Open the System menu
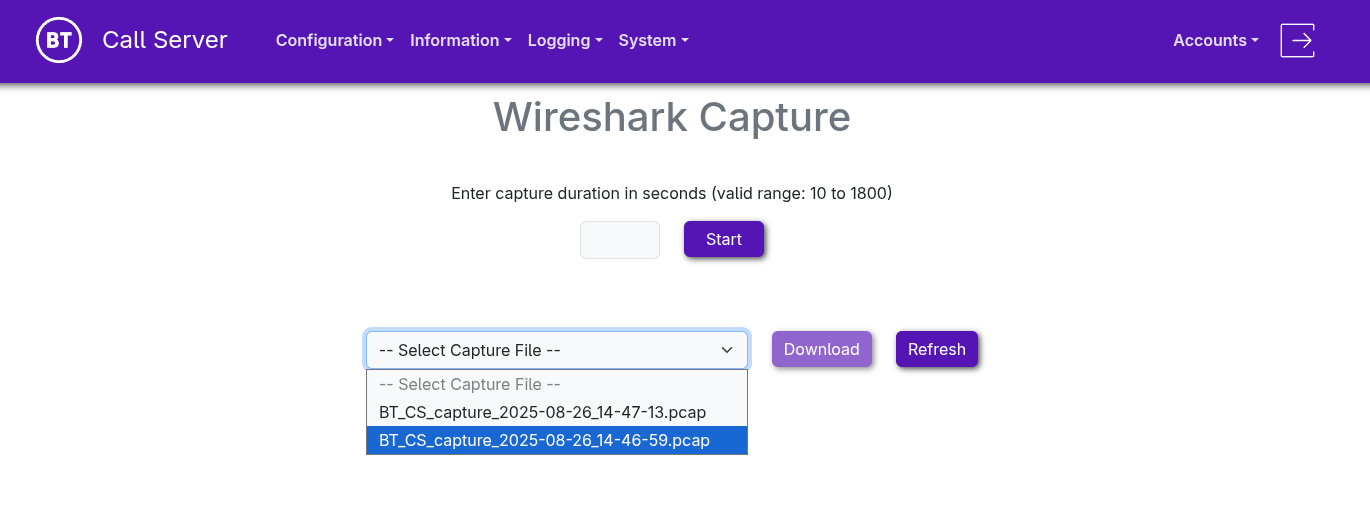 pos(653,40)
